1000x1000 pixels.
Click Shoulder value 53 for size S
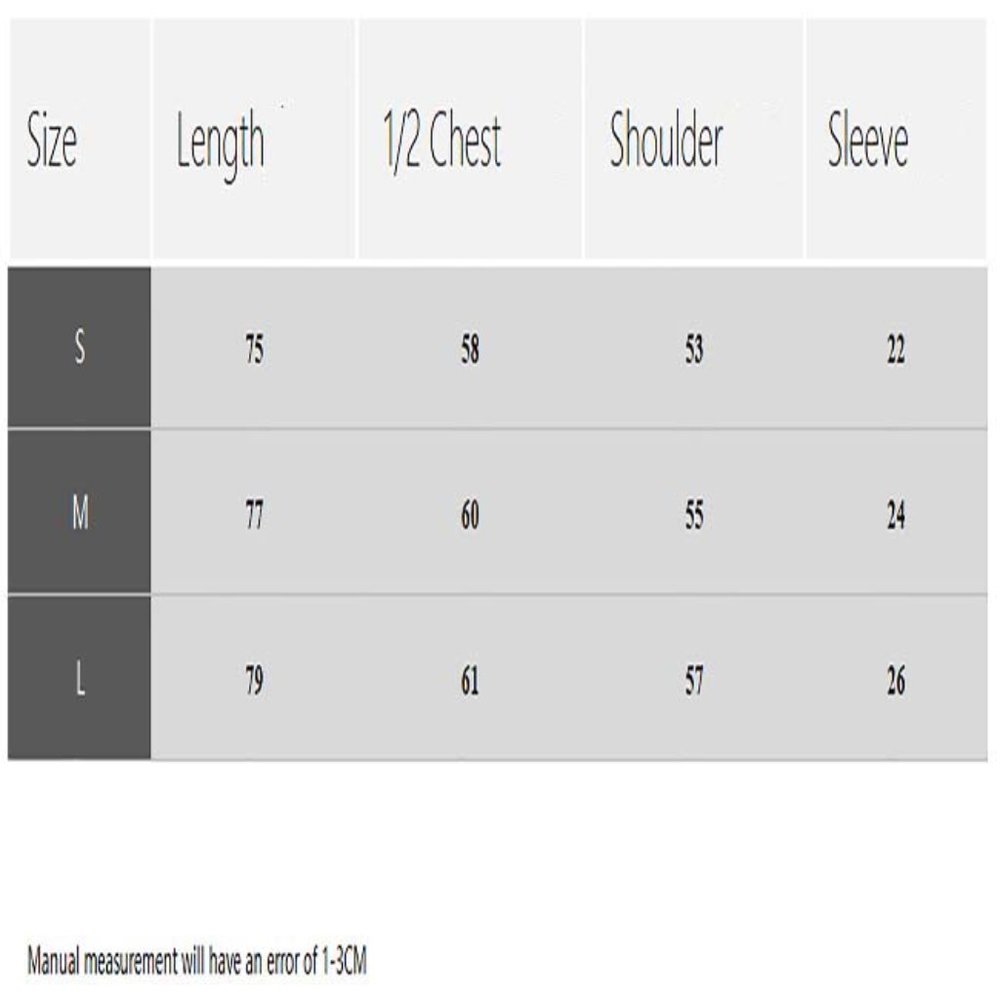[x=694, y=351]
